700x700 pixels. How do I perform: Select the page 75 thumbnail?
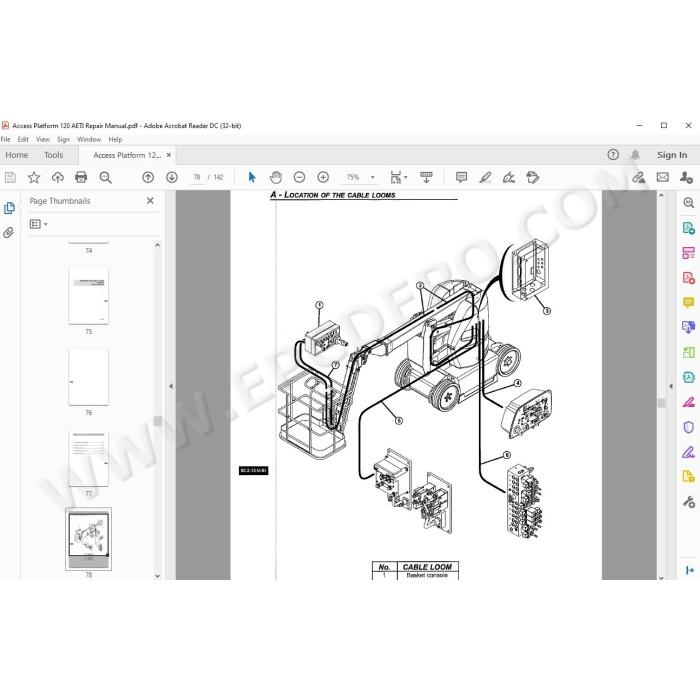pyautogui.click(x=88, y=296)
